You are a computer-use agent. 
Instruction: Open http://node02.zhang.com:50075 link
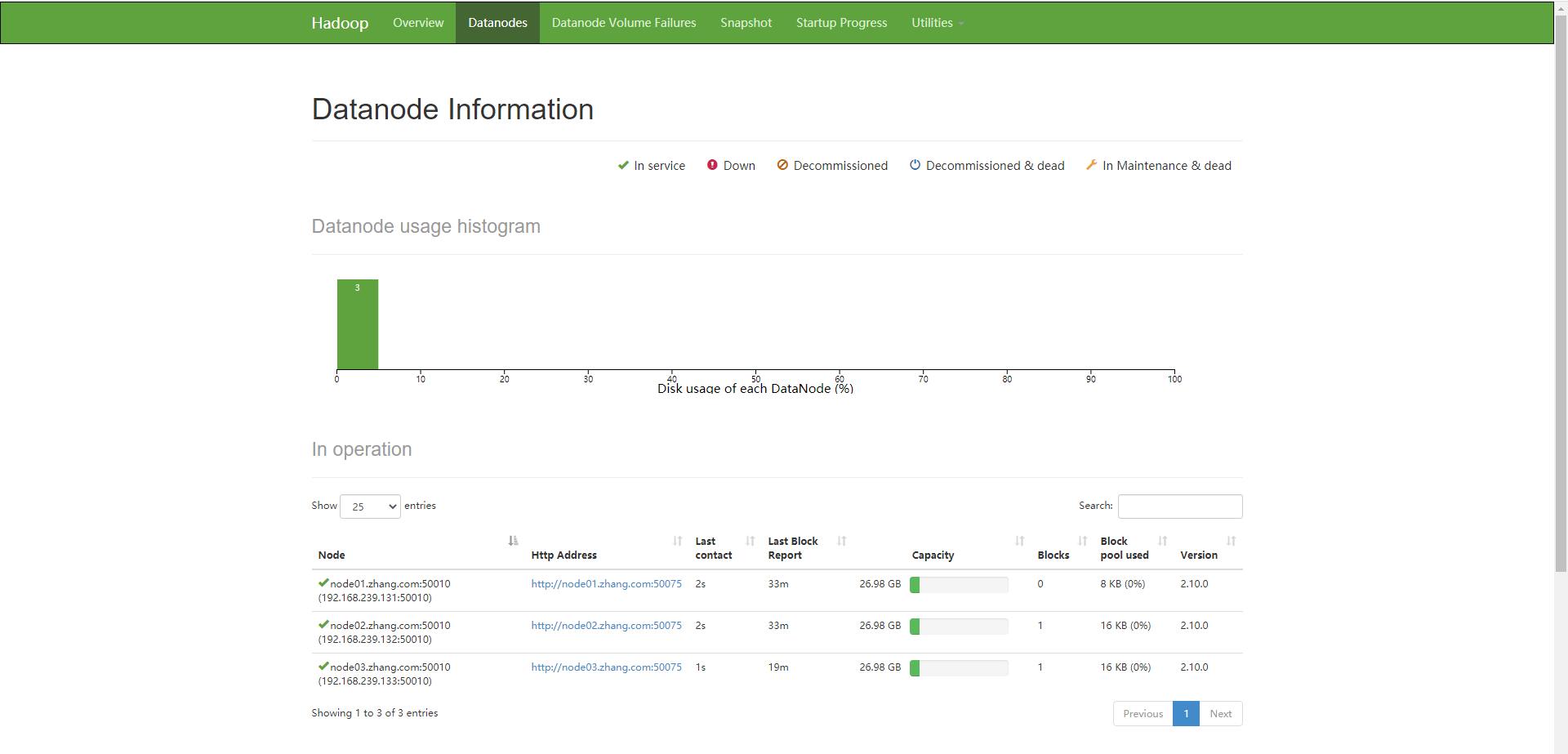[606, 626]
